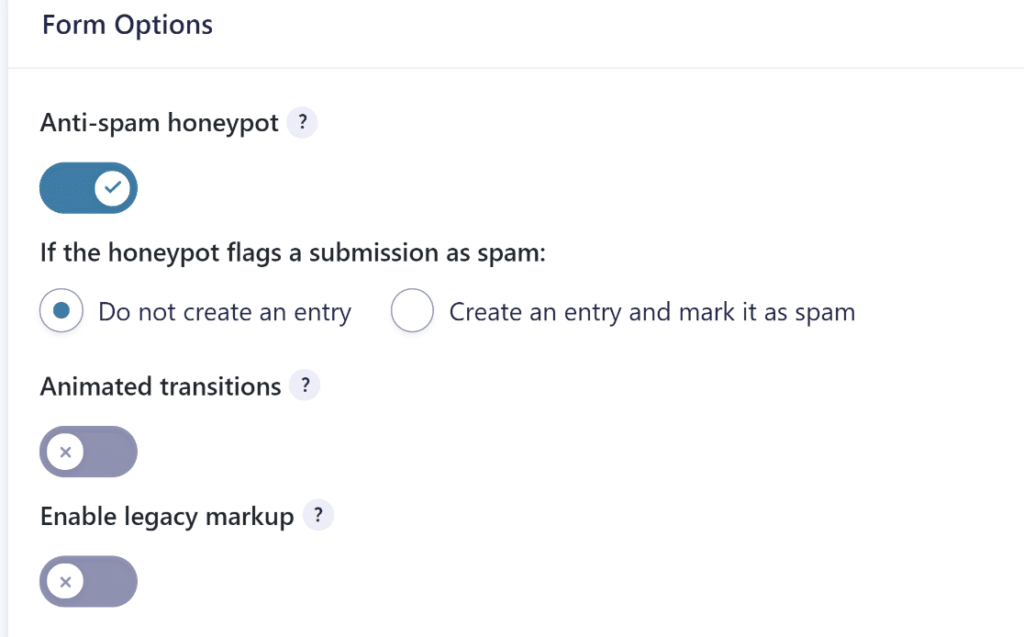
Task: Click the Create an entry radio label text
Action: pyautogui.click(x=652, y=311)
